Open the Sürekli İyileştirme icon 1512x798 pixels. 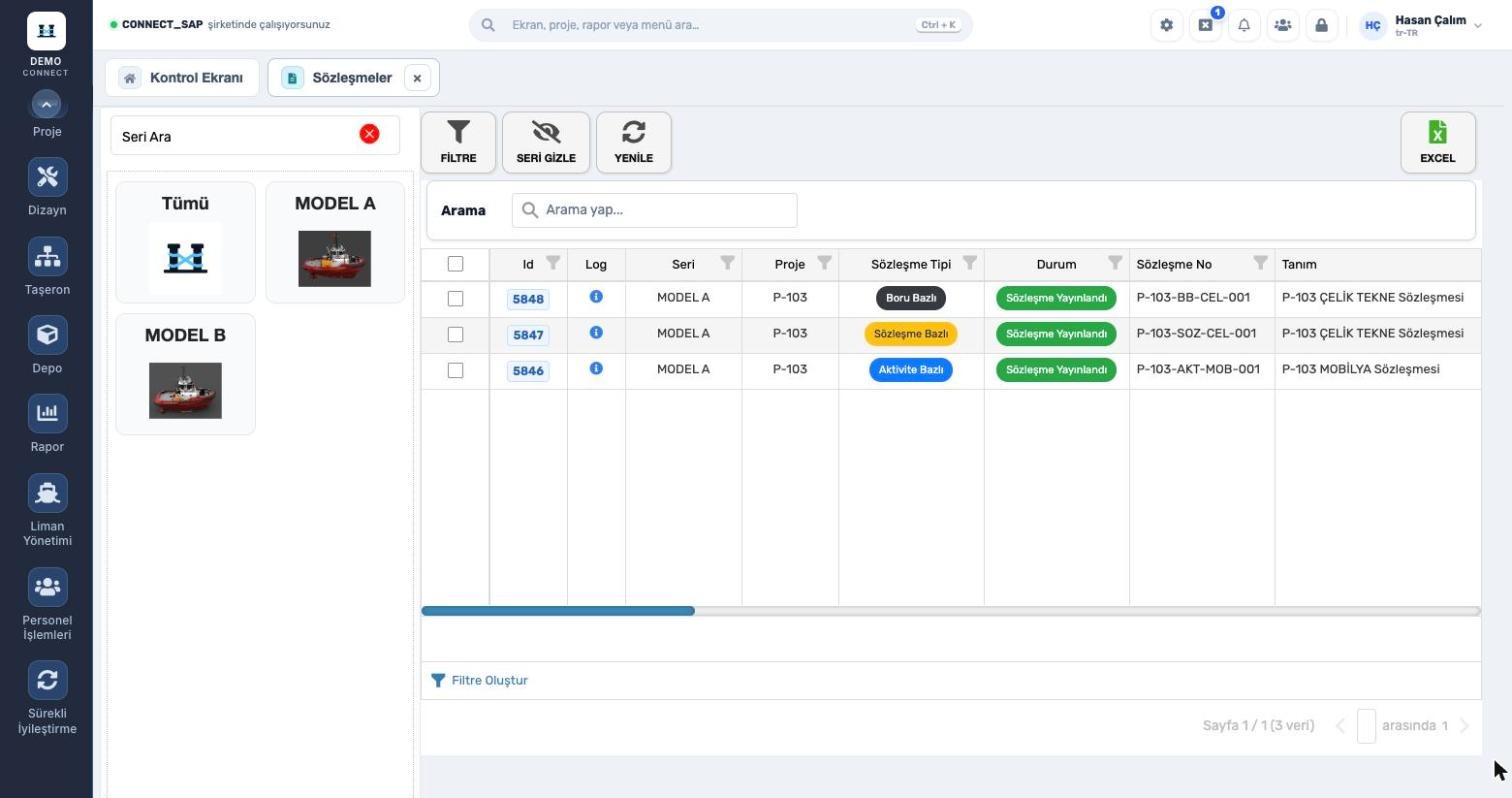(x=47, y=680)
